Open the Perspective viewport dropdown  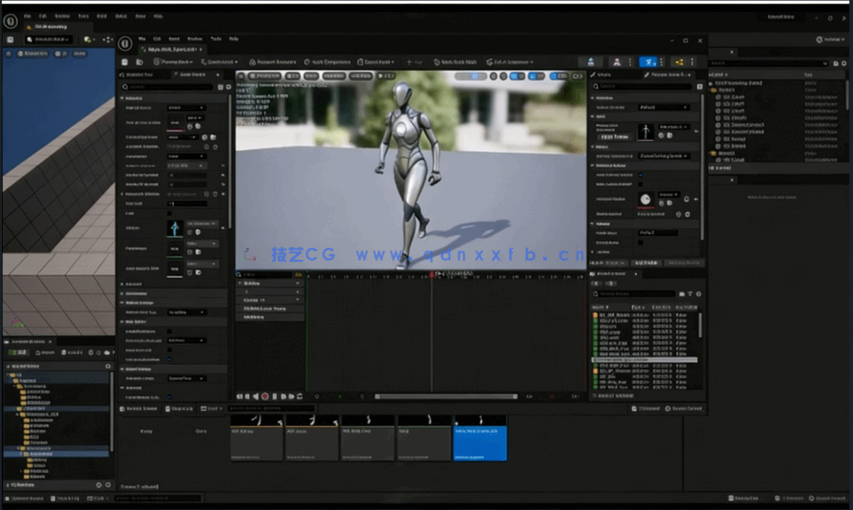pos(265,75)
